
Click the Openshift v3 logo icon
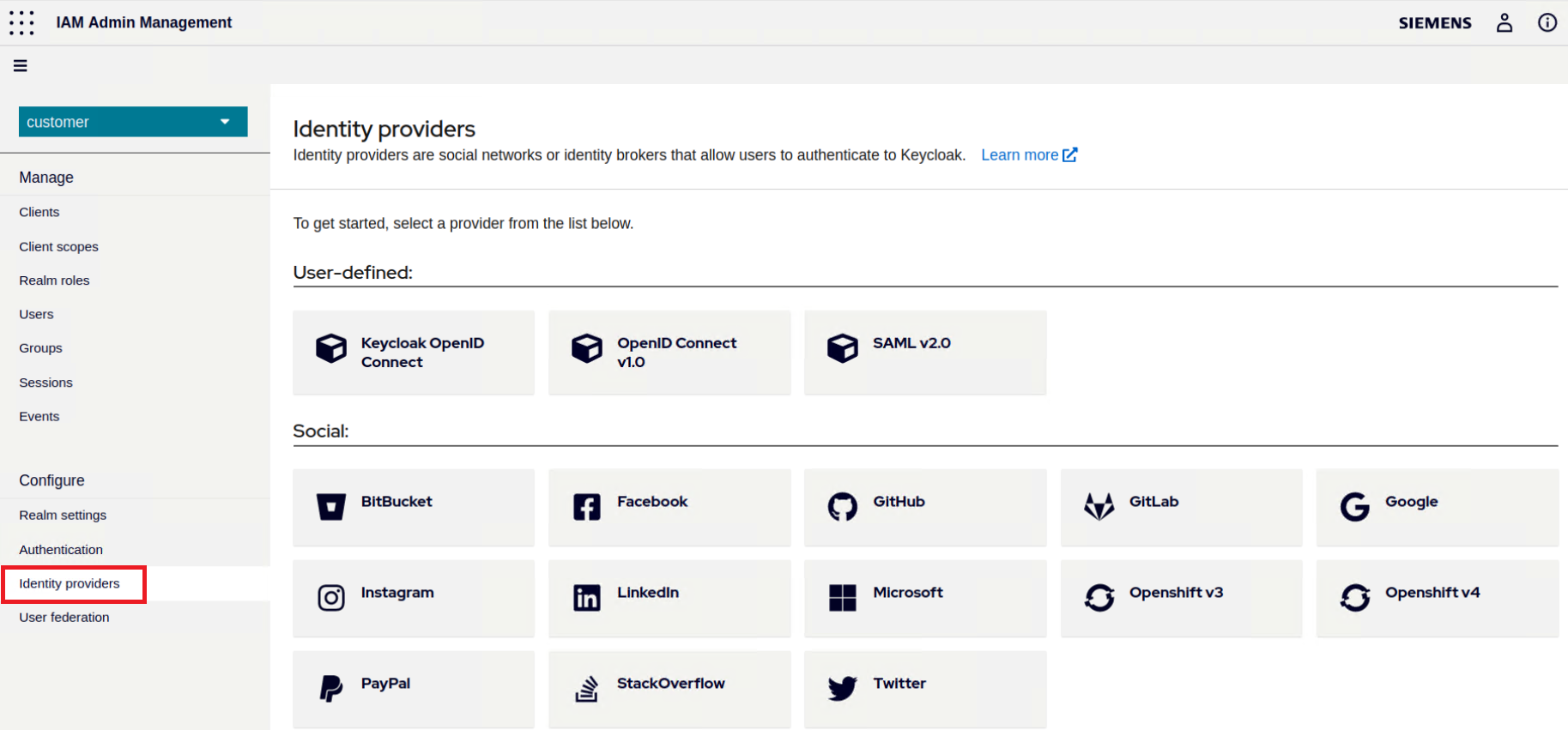pos(1099,598)
